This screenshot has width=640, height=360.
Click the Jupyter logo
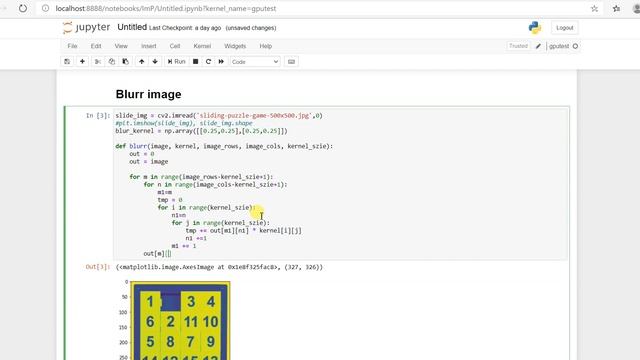click(86, 27)
